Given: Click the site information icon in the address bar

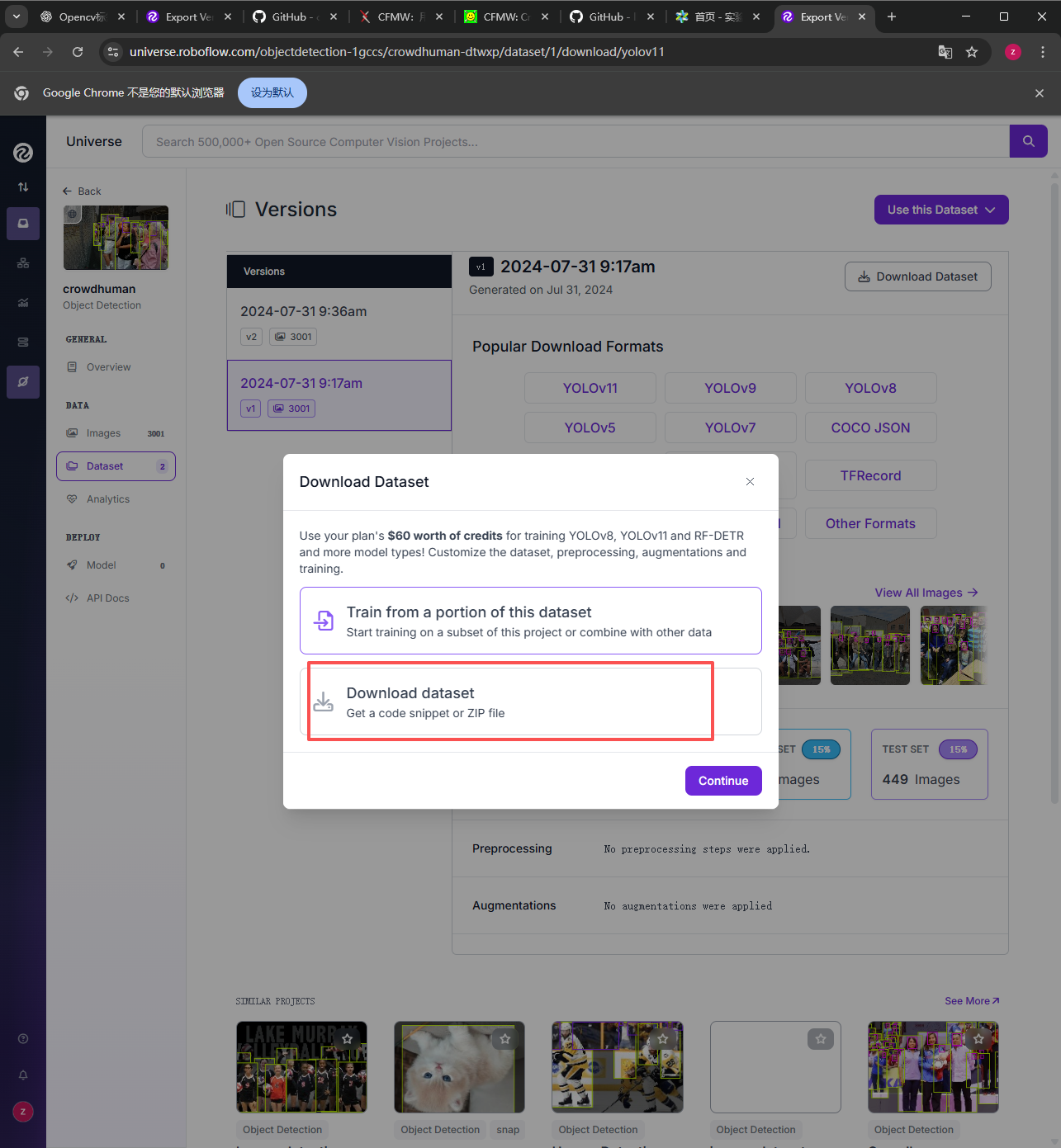Looking at the screenshot, I should click(114, 52).
